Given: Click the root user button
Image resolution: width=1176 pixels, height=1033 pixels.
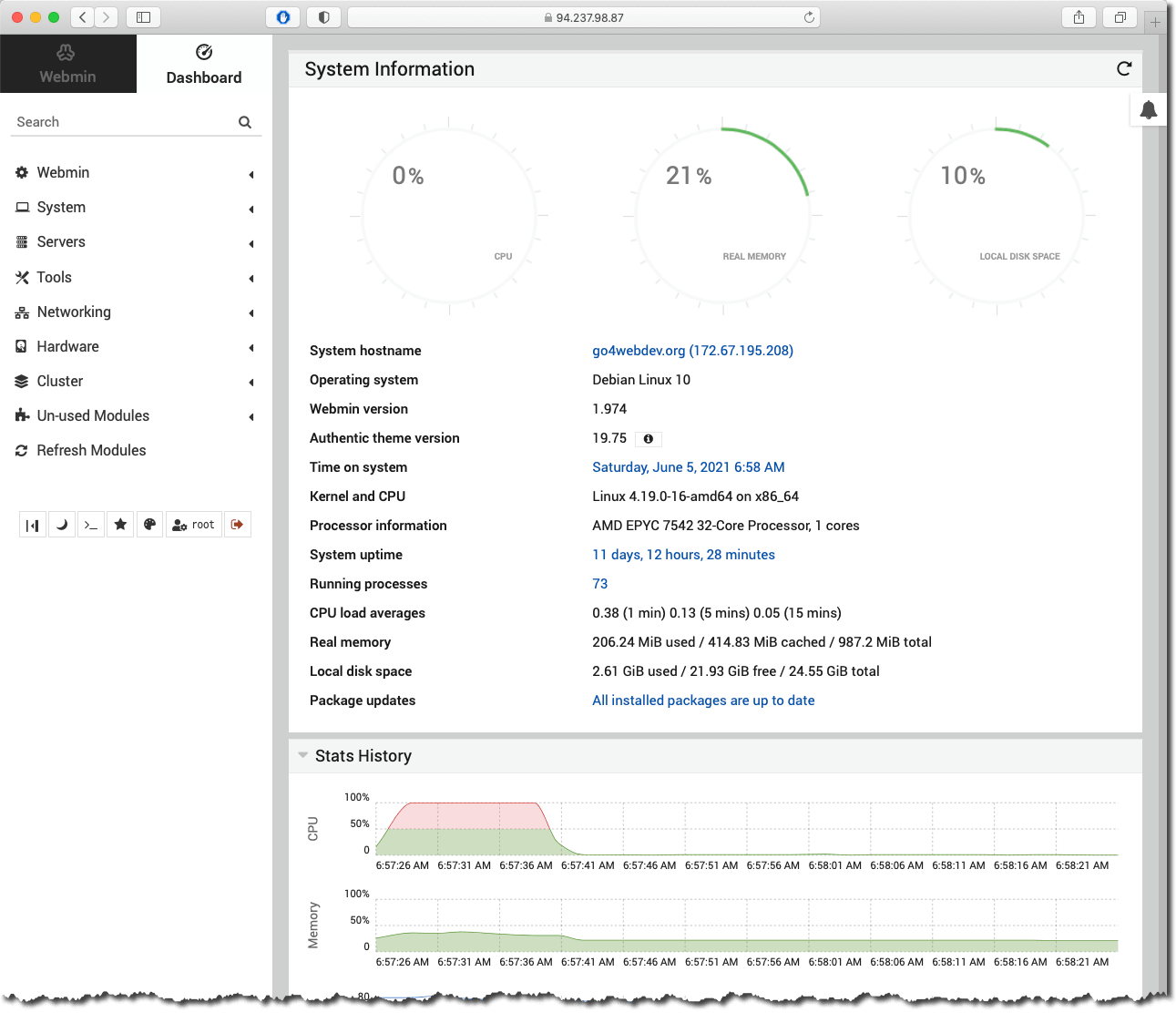Looking at the screenshot, I should [x=194, y=525].
